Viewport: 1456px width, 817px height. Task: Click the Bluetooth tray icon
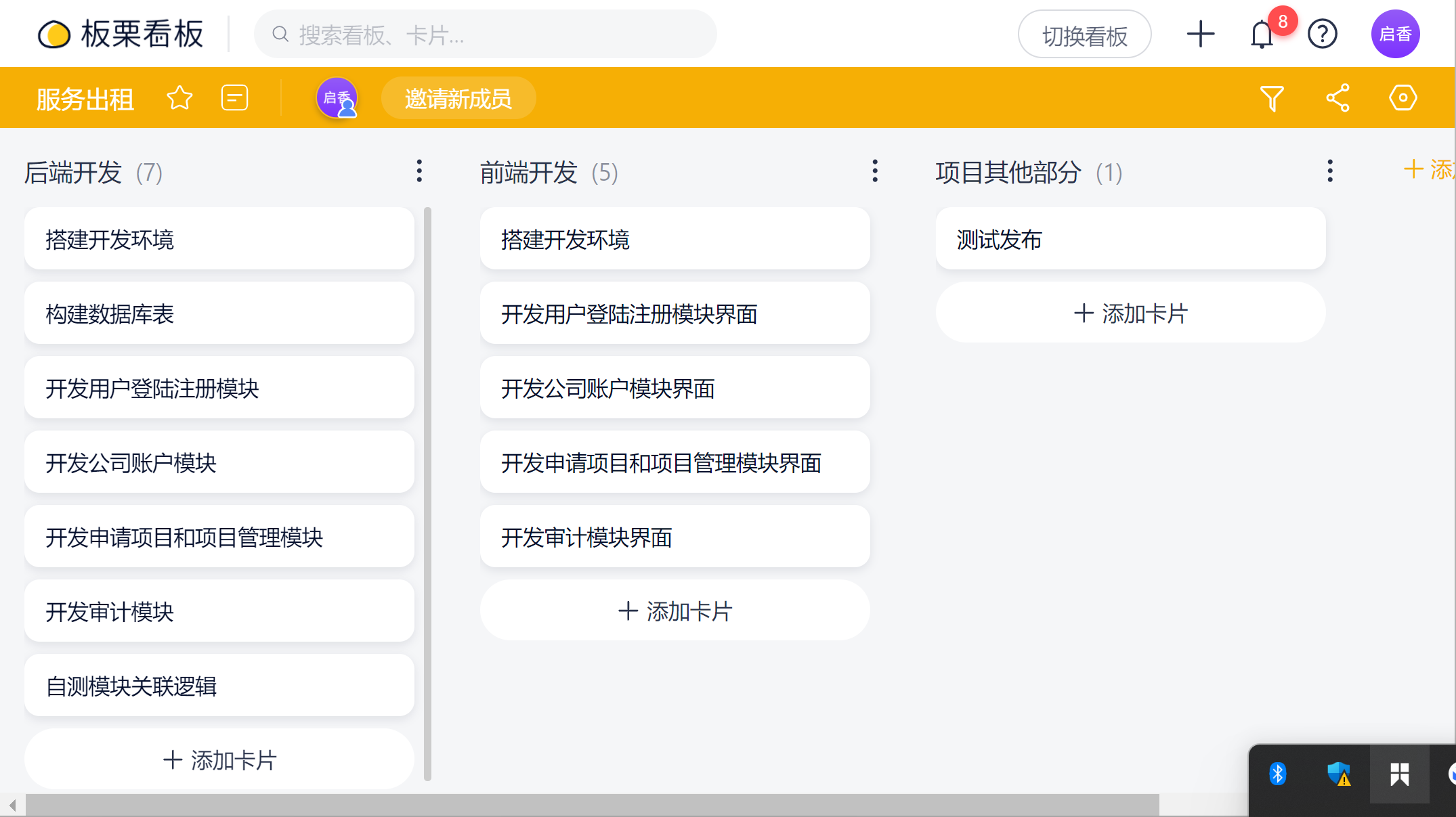pyautogui.click(x=1277, y=774)
